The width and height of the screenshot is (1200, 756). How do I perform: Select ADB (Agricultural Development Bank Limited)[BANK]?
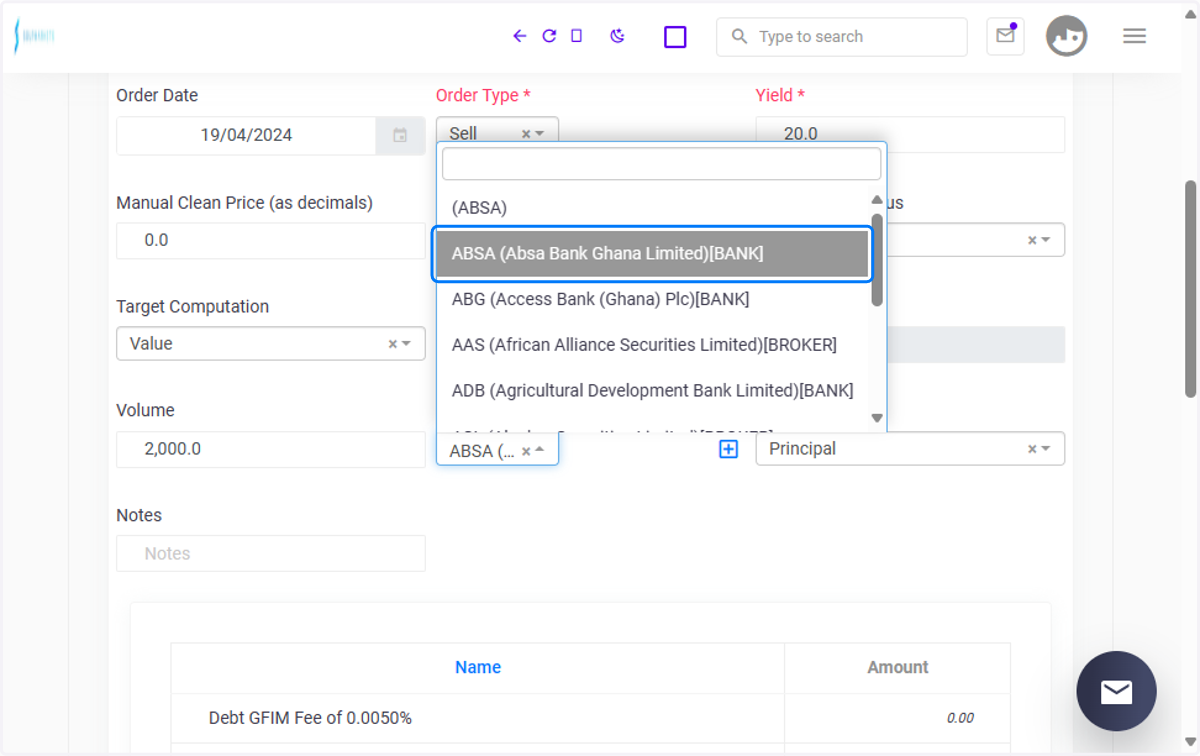pos(653,391)
